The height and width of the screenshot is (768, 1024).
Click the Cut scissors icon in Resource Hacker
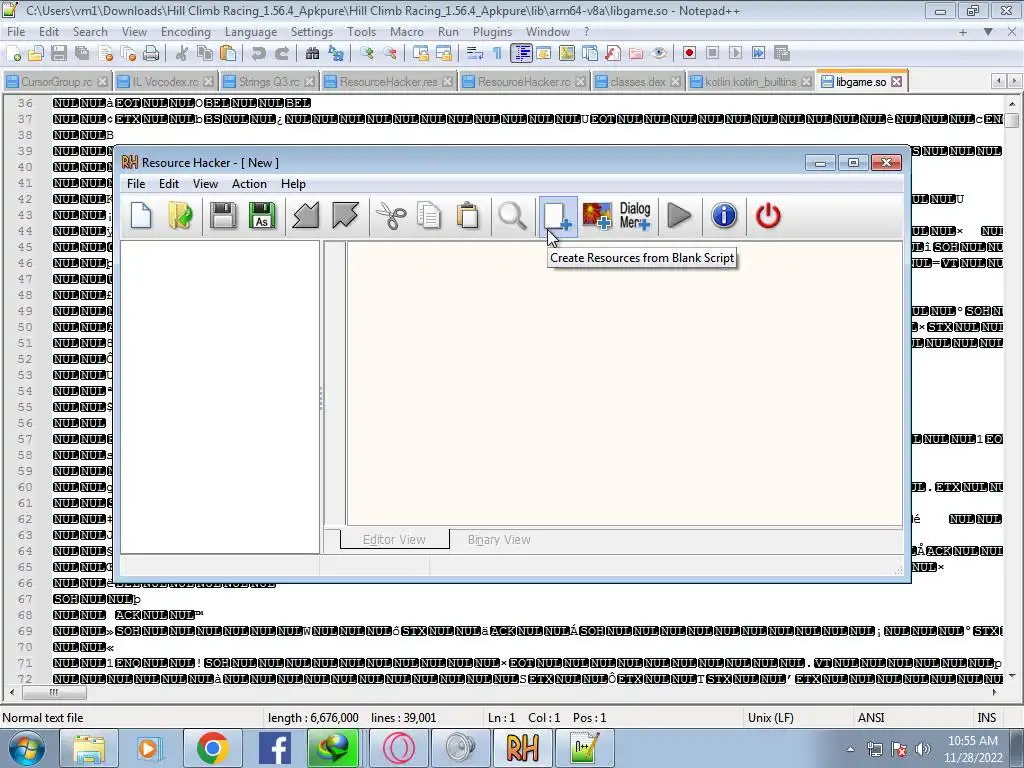(x=391, y=216)
